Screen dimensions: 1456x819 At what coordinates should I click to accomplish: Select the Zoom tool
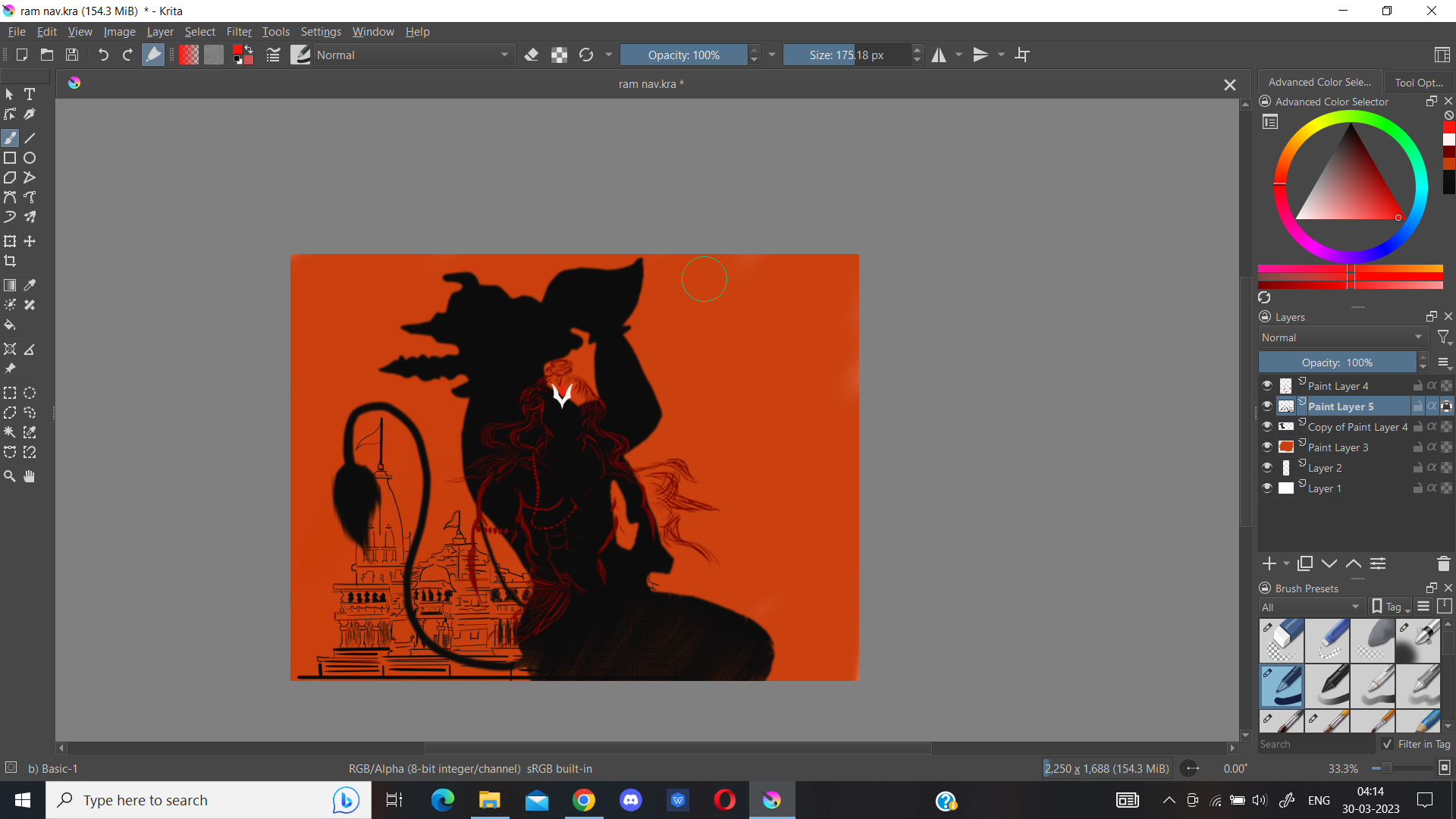10,476
